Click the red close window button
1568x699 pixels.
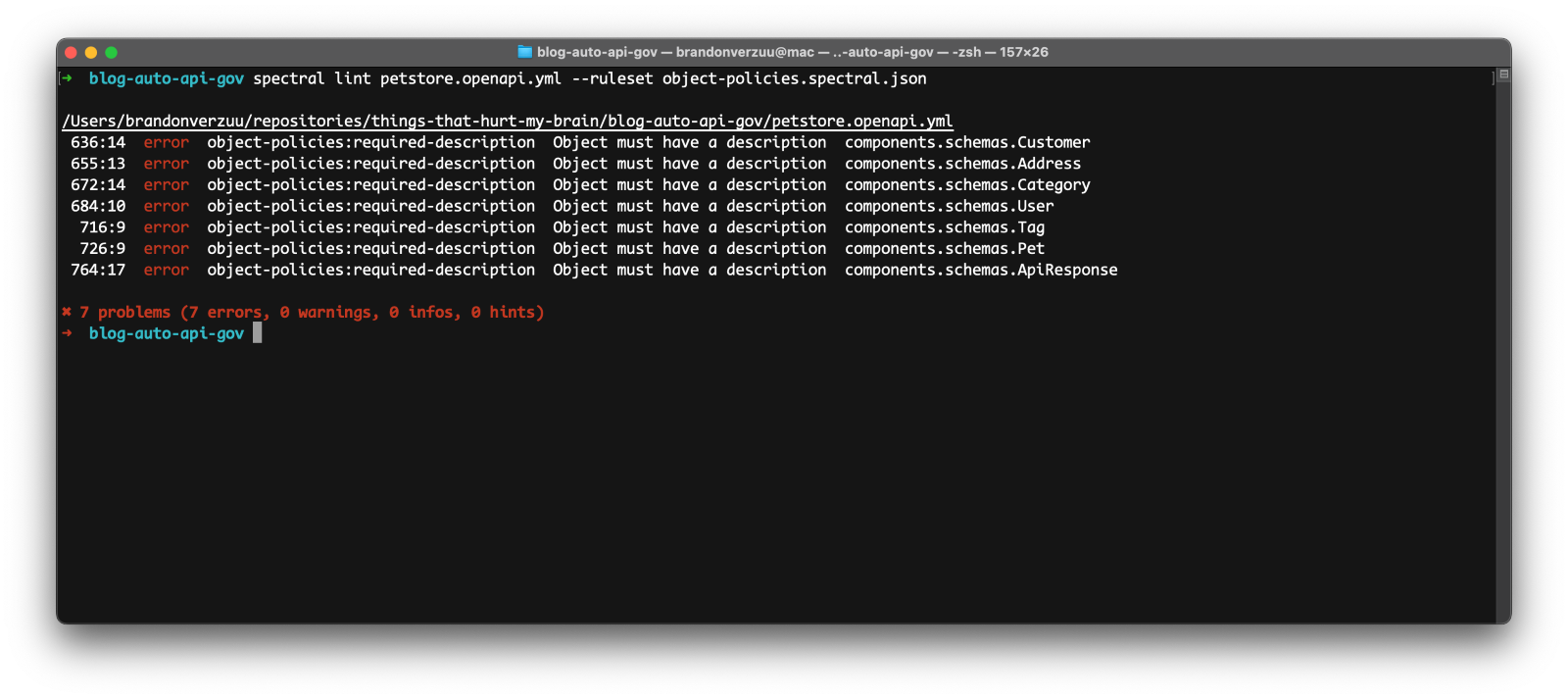click(71, 52)
